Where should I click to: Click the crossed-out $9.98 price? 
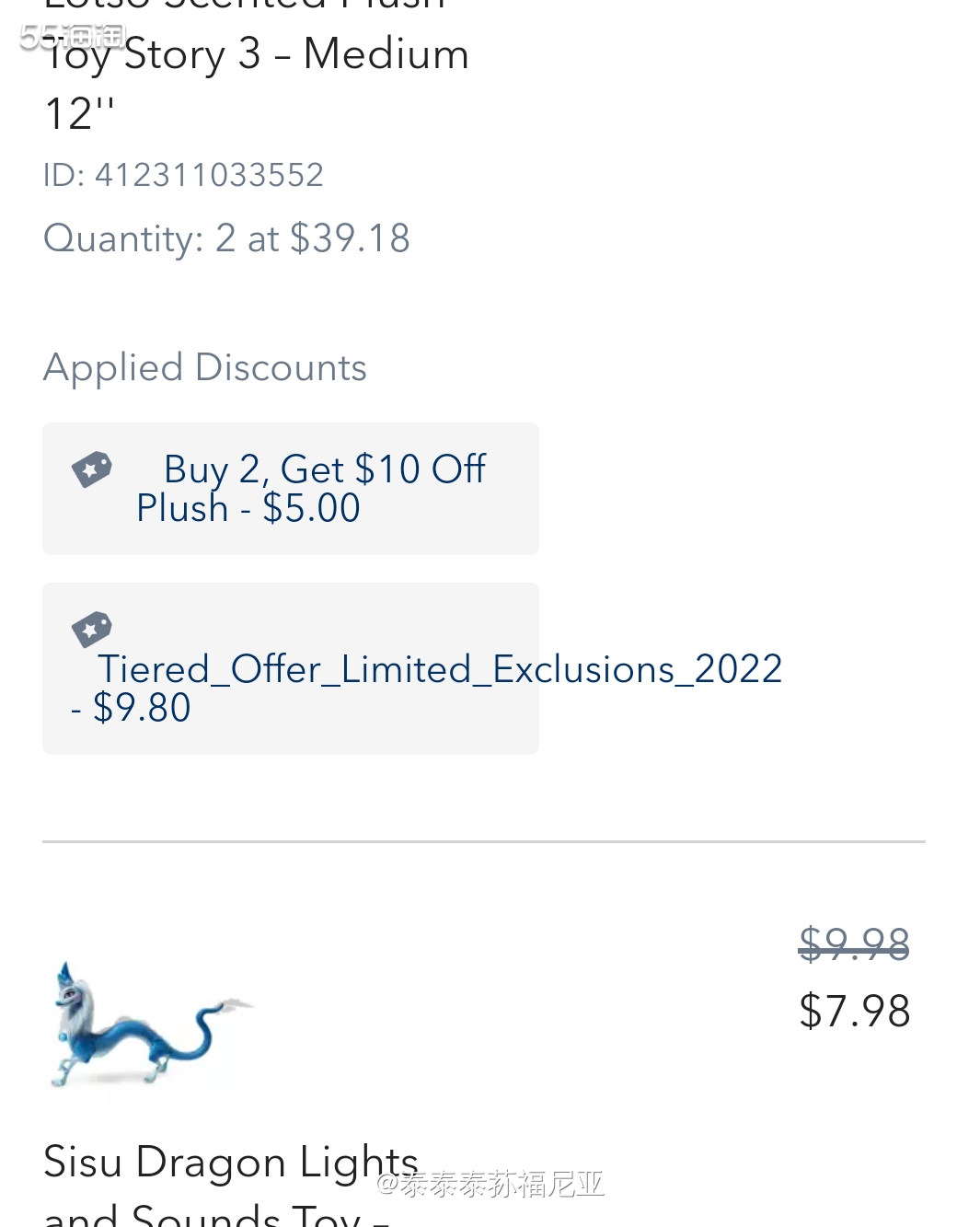854,943
